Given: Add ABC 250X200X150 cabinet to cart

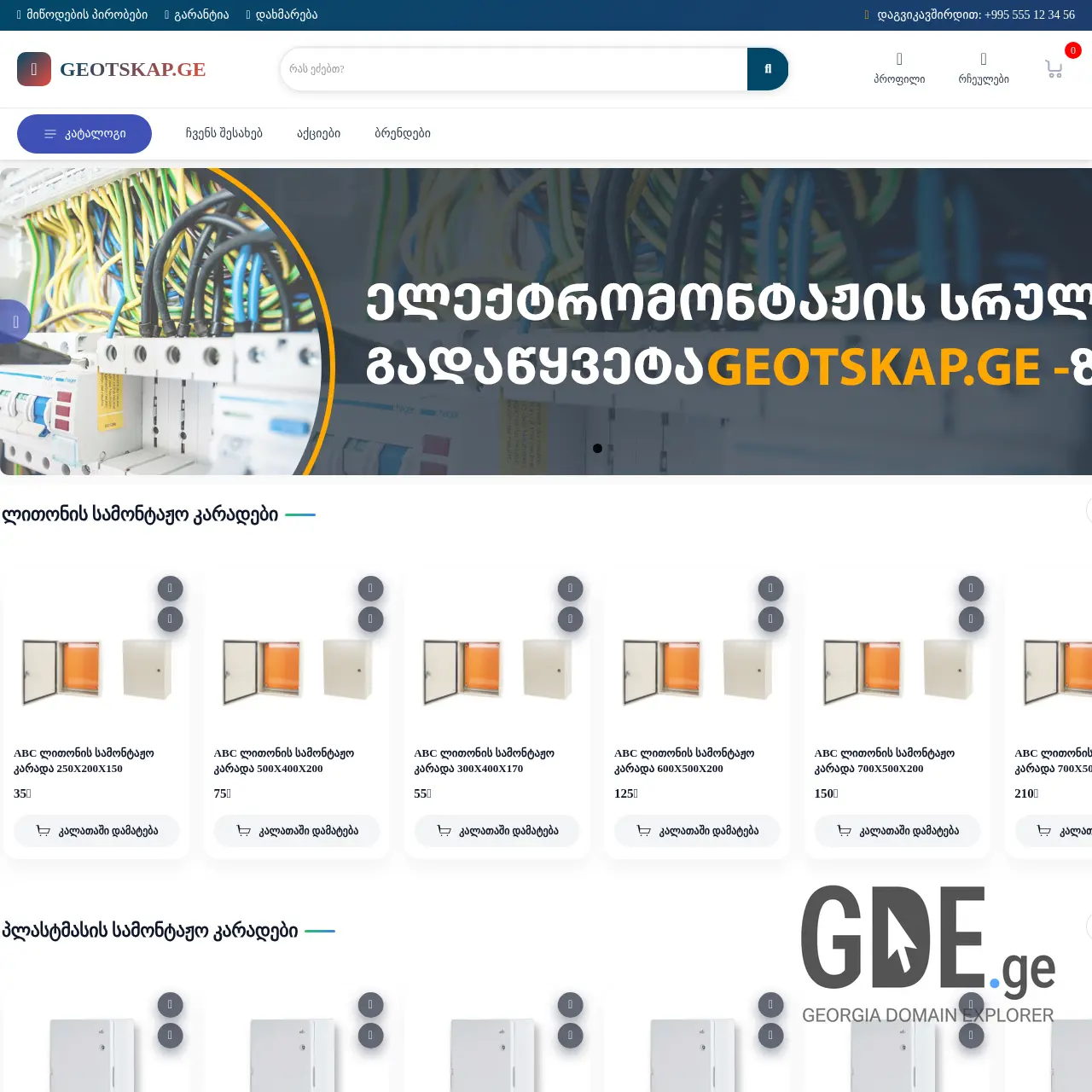Looking at the screenshot, I should tap(96, 830).
